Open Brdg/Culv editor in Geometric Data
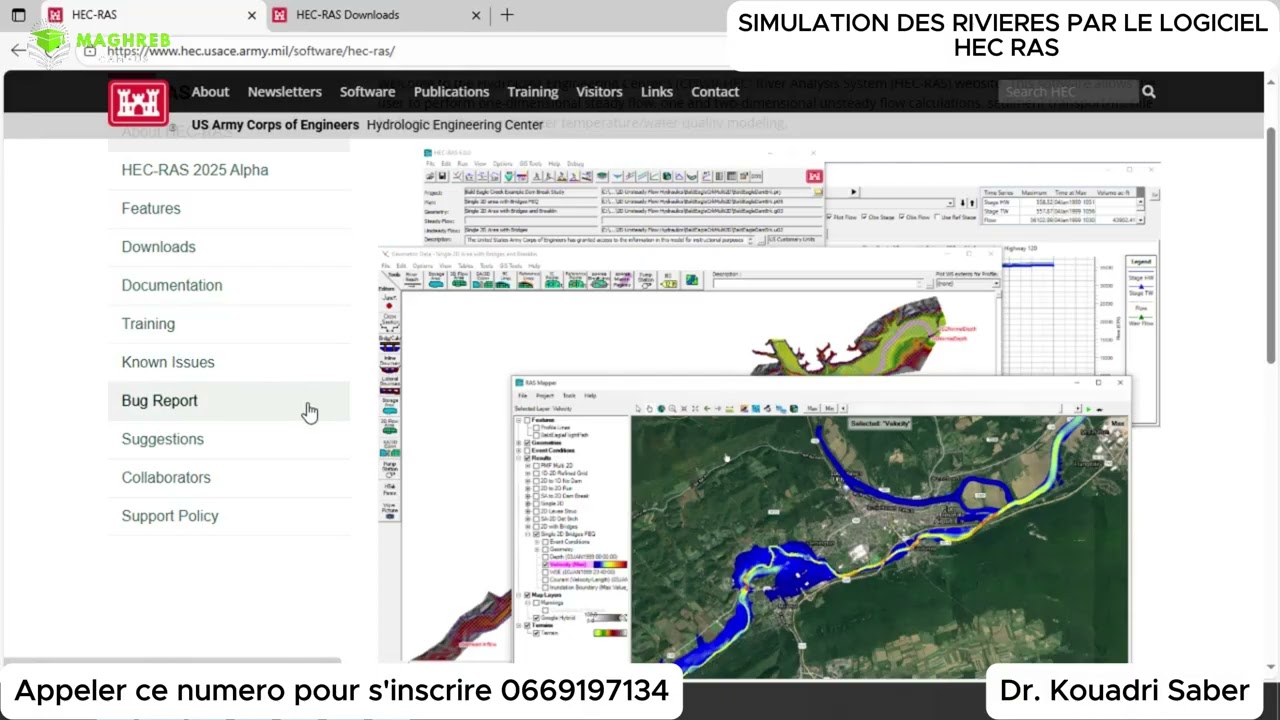Screen dimensions: 1280x720 pyautogui.click(x=389, y=345)
